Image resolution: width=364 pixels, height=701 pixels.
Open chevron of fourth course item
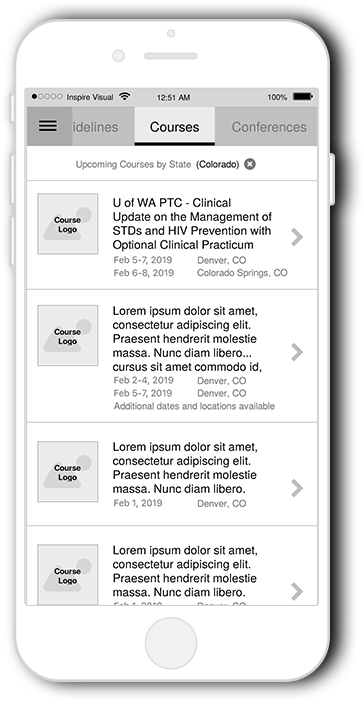pyautogui.click(x=297, y=591)
